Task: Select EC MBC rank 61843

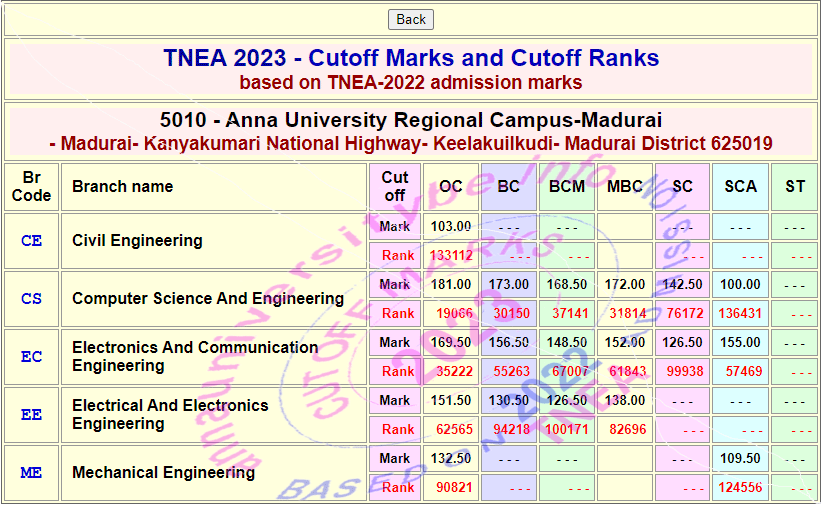Action: 628,371
